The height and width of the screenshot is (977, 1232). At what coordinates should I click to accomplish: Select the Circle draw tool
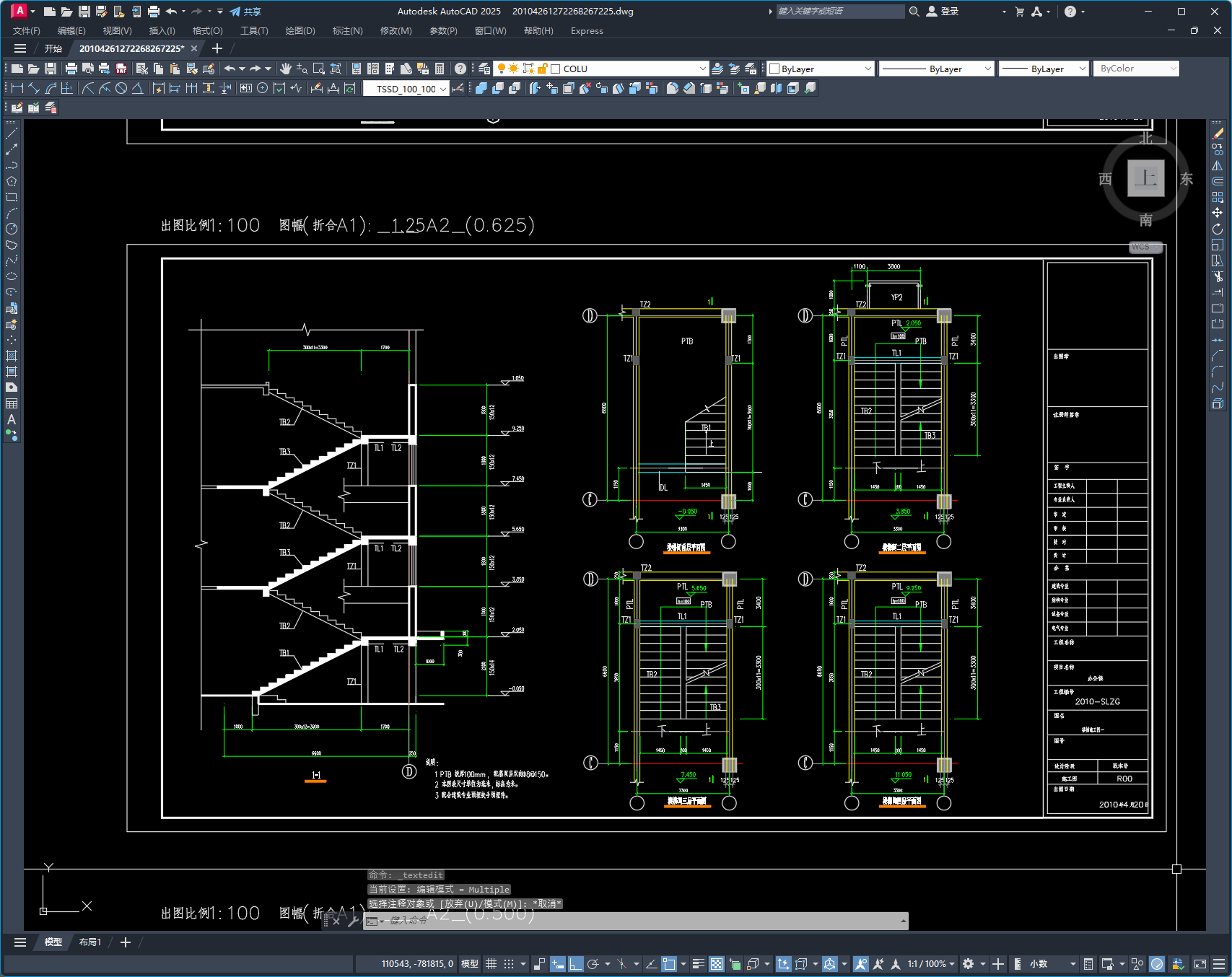coord(12,229)
